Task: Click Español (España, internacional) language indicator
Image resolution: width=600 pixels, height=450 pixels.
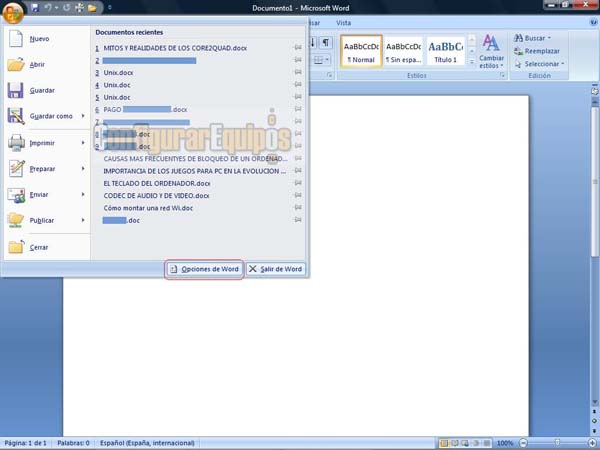Action: 147,443
